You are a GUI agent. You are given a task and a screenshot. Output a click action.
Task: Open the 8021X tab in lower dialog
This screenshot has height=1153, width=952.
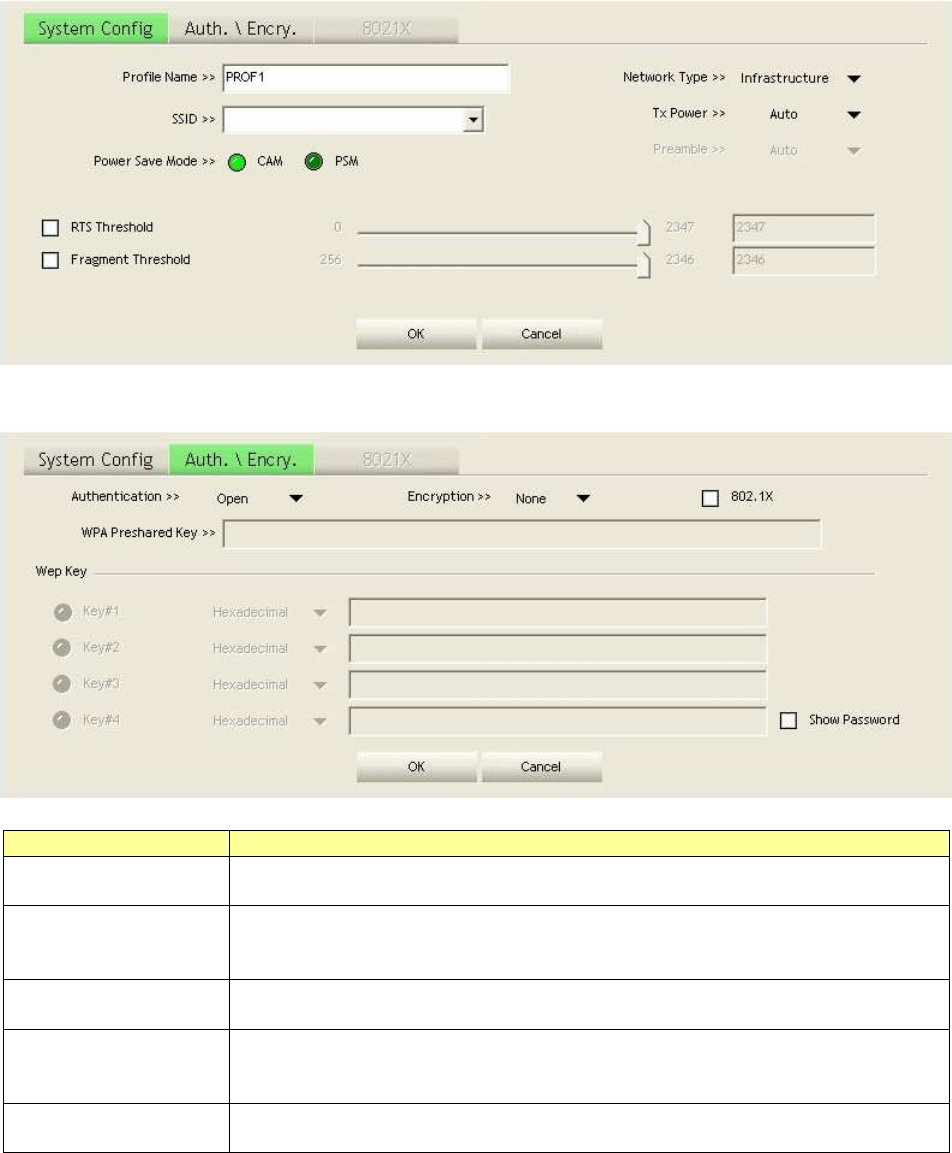point(387,460)
